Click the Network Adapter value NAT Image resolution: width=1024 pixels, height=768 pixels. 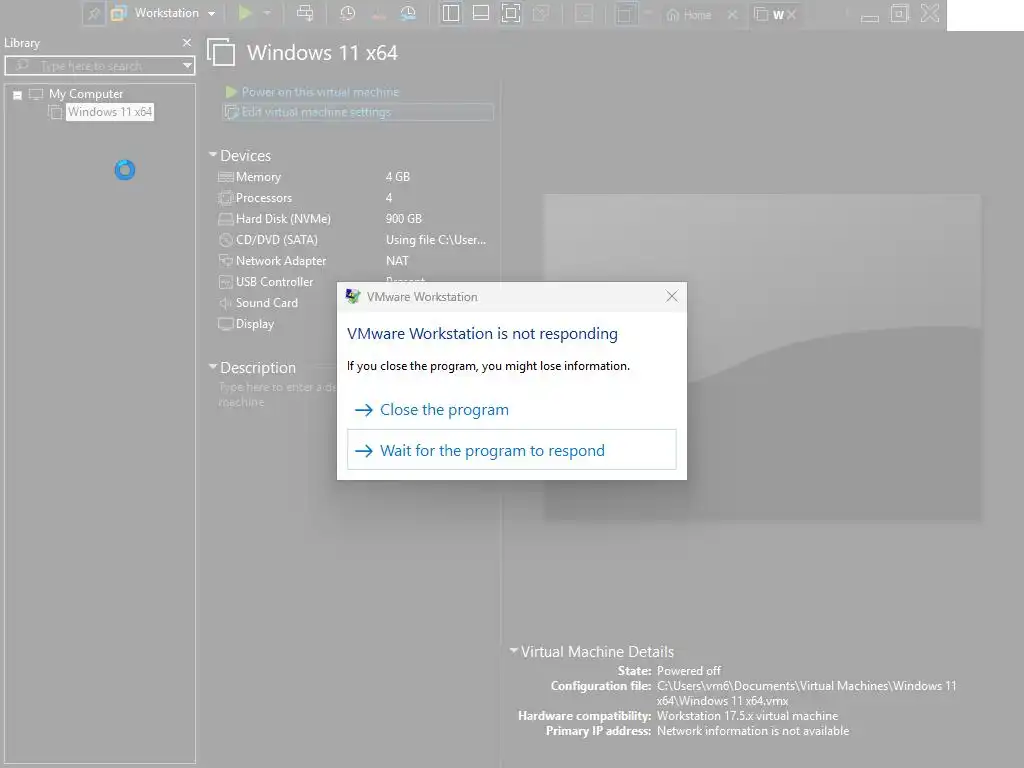[397, 261]
